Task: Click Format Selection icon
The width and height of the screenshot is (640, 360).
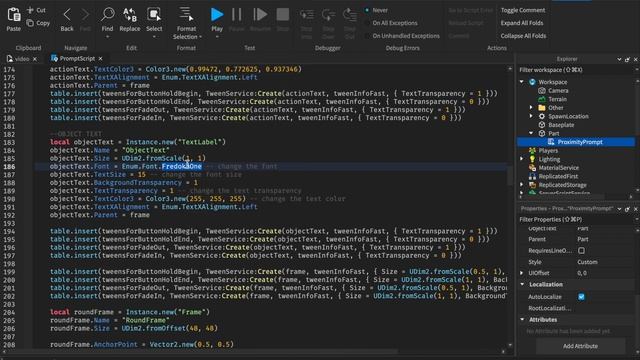Action: [186, 14]
